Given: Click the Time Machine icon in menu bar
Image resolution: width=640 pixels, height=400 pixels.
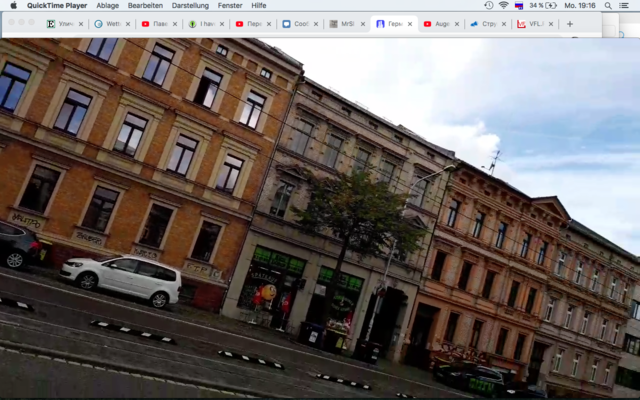Looking at the screenshot, I should coord(489,5).
